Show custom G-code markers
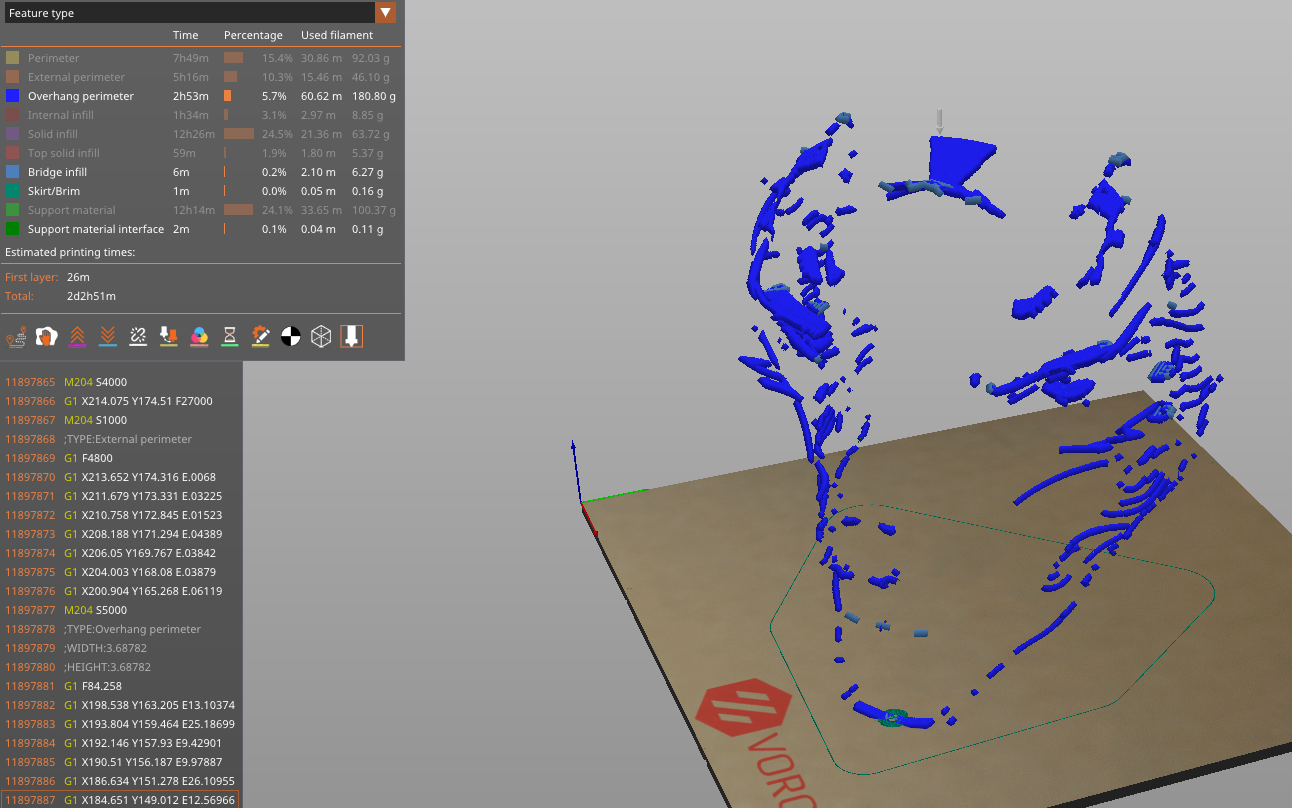The width and height of the screenshot is (1292, 808). pos(260,336)
